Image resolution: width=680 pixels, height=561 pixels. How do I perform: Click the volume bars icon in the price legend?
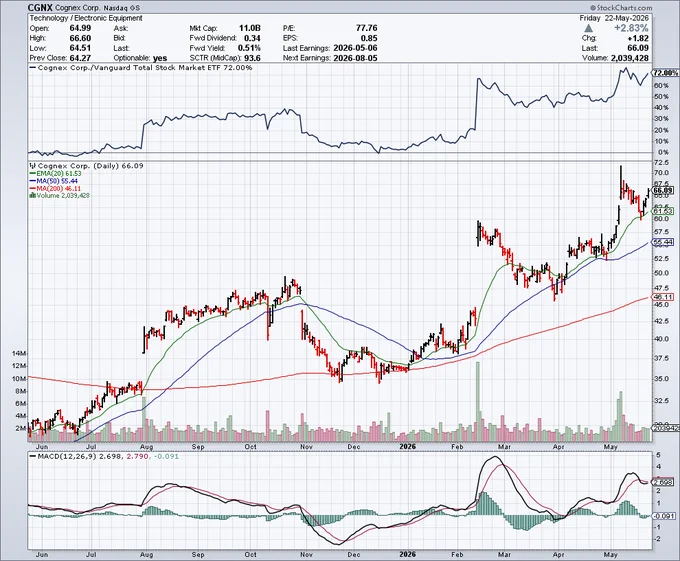32,196
